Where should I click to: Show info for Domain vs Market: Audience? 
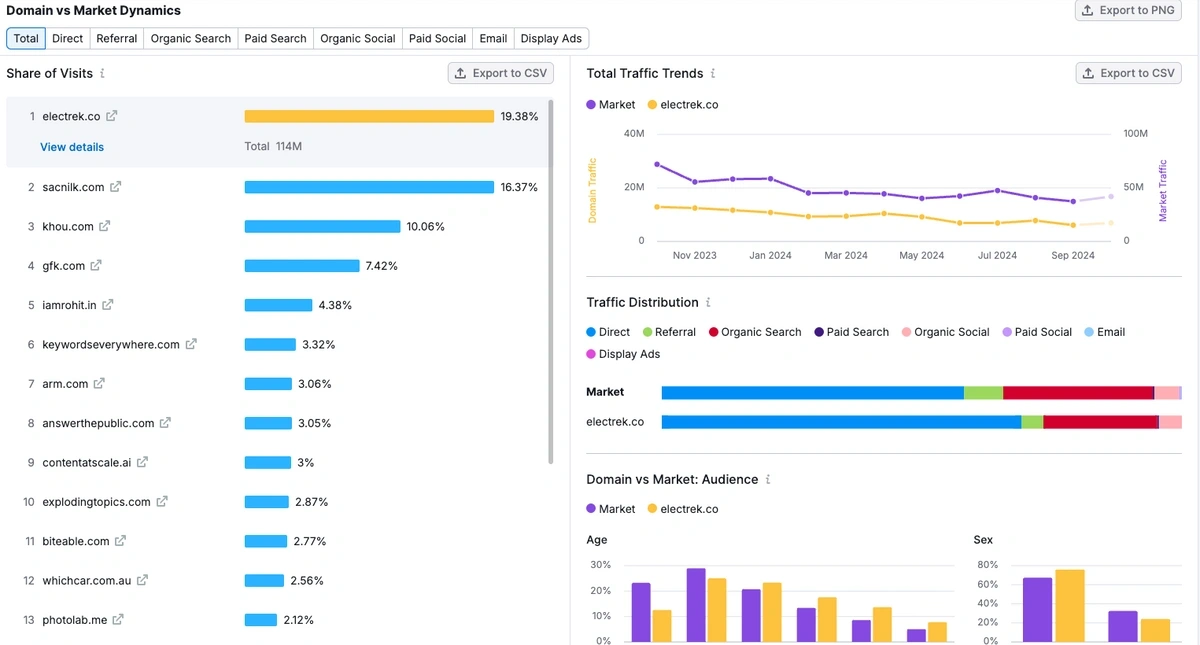[768, 480]
